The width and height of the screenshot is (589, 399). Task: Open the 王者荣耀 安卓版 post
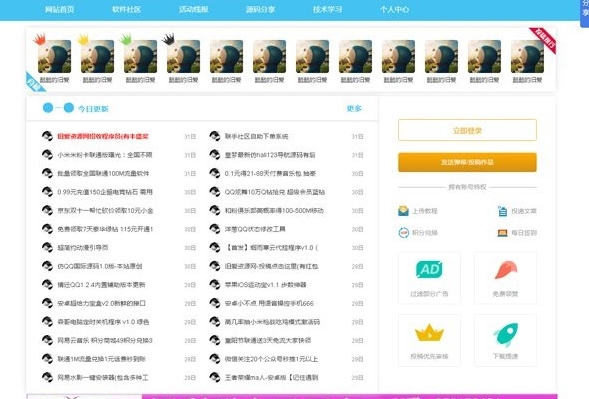(x=271, y=378)
